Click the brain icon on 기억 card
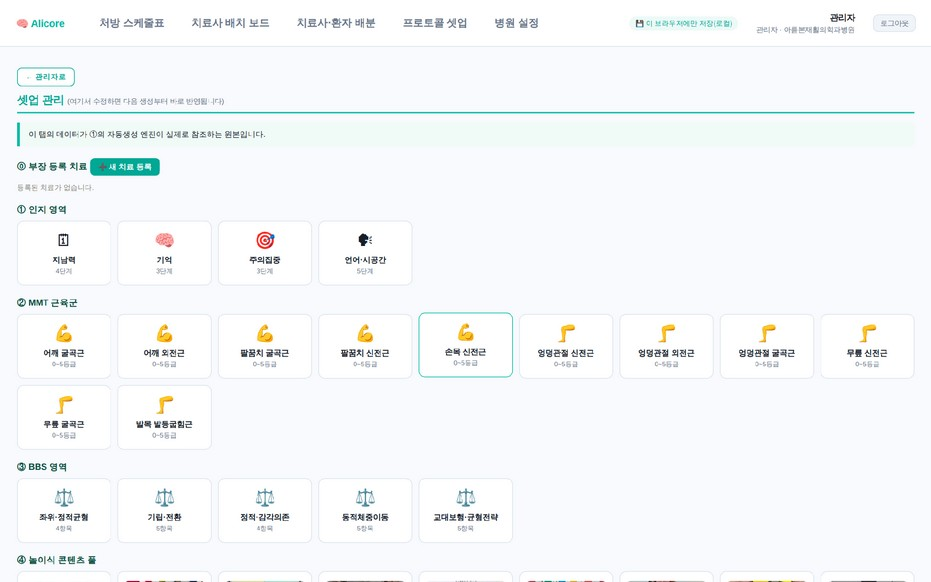Screen dimensions: 931x582 click(164, 240)
